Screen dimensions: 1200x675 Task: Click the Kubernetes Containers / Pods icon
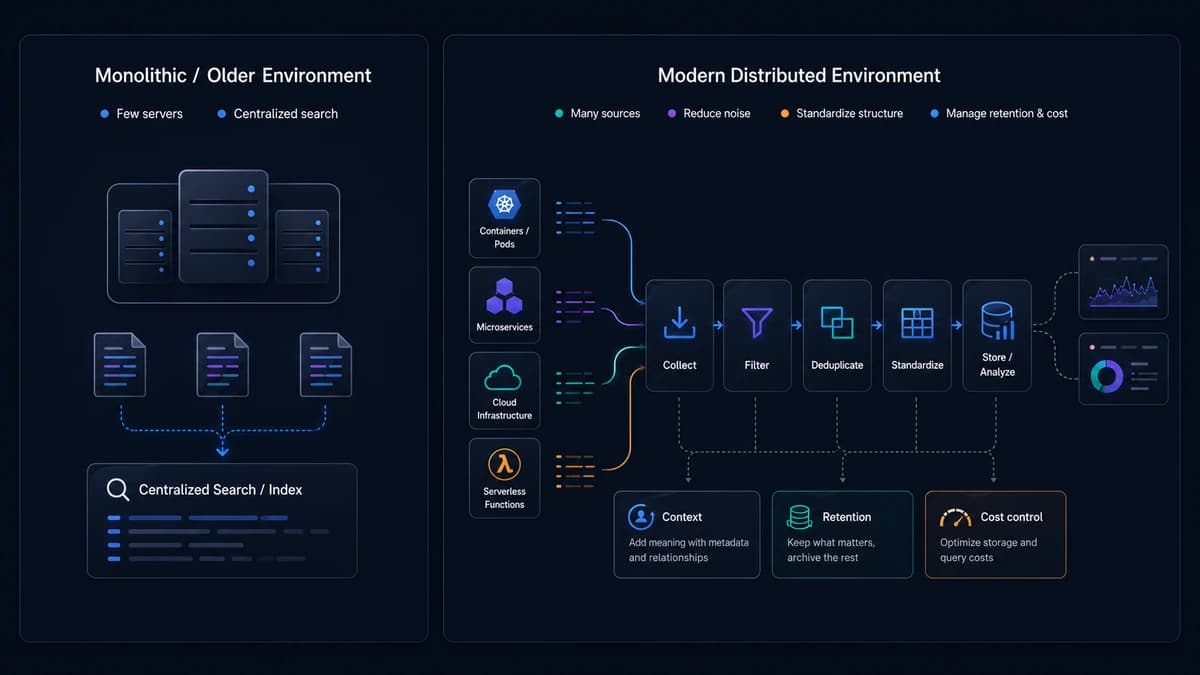pyautogui.click(x=504, y=204)
